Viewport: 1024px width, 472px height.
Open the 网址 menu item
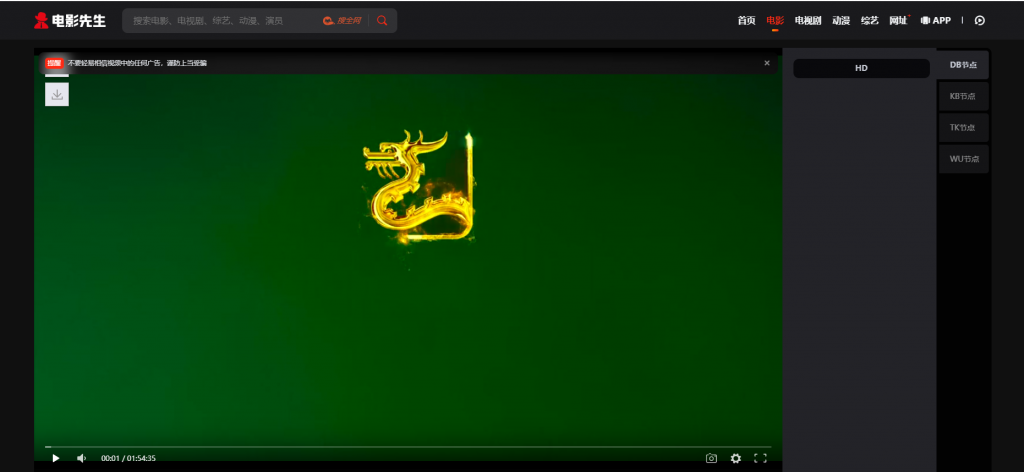899,21
